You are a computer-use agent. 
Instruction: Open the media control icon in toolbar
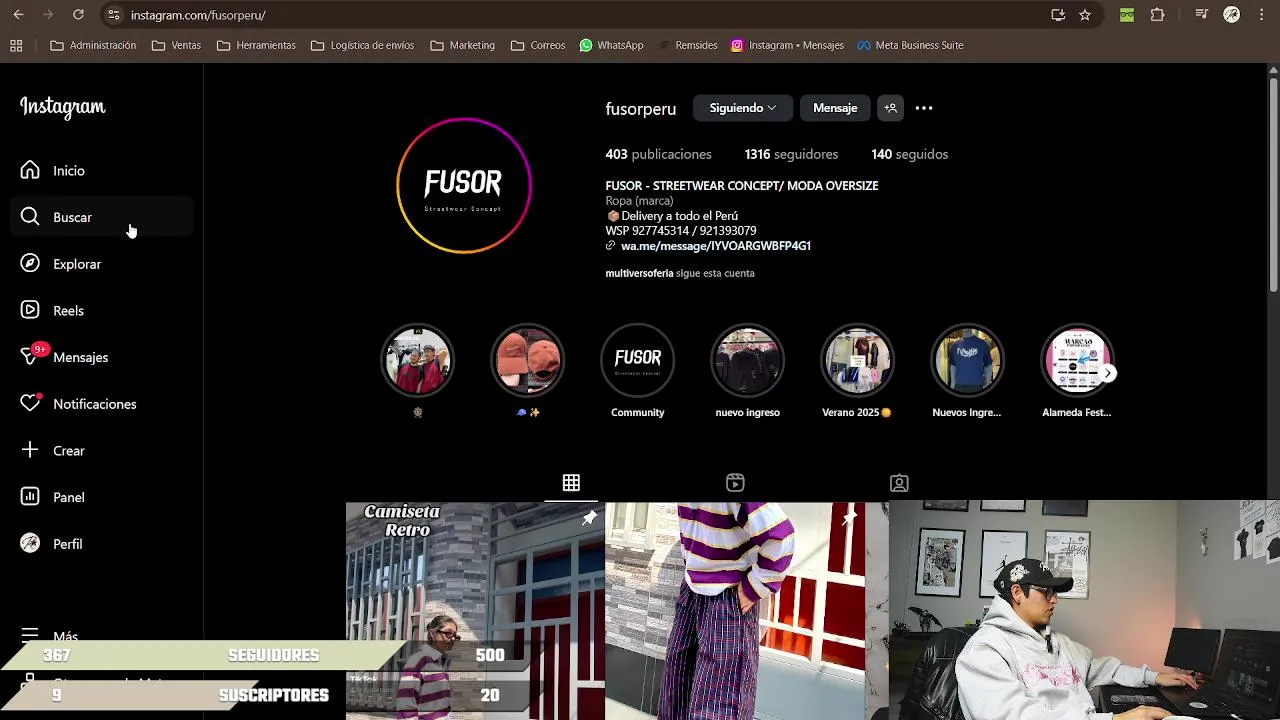(x=1202, y=15)
